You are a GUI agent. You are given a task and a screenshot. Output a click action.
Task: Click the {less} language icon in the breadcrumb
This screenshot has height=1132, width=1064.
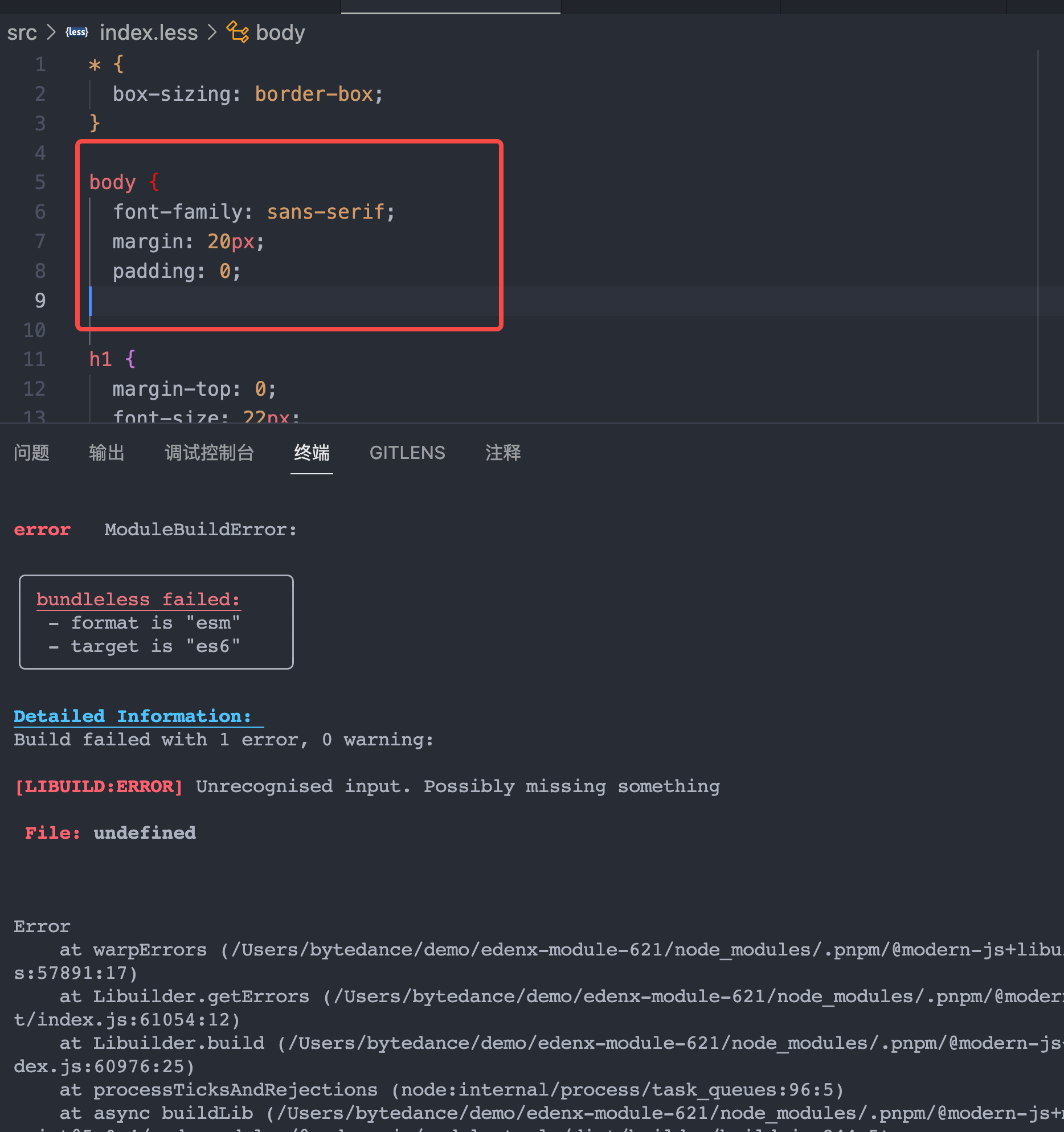coord(76,32)
